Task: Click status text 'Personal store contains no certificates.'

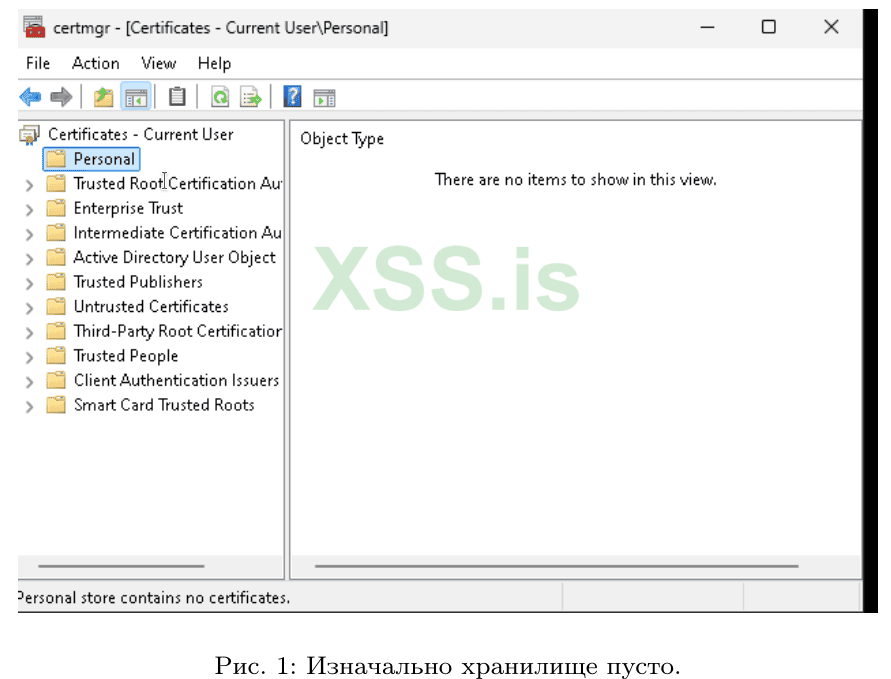Action: (x=153, y=597)
